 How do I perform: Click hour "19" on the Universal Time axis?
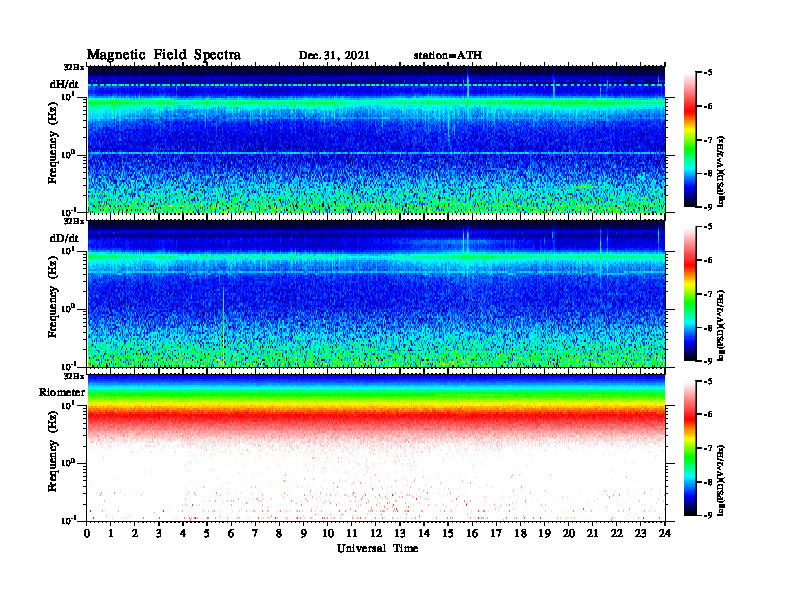(544, 534)
